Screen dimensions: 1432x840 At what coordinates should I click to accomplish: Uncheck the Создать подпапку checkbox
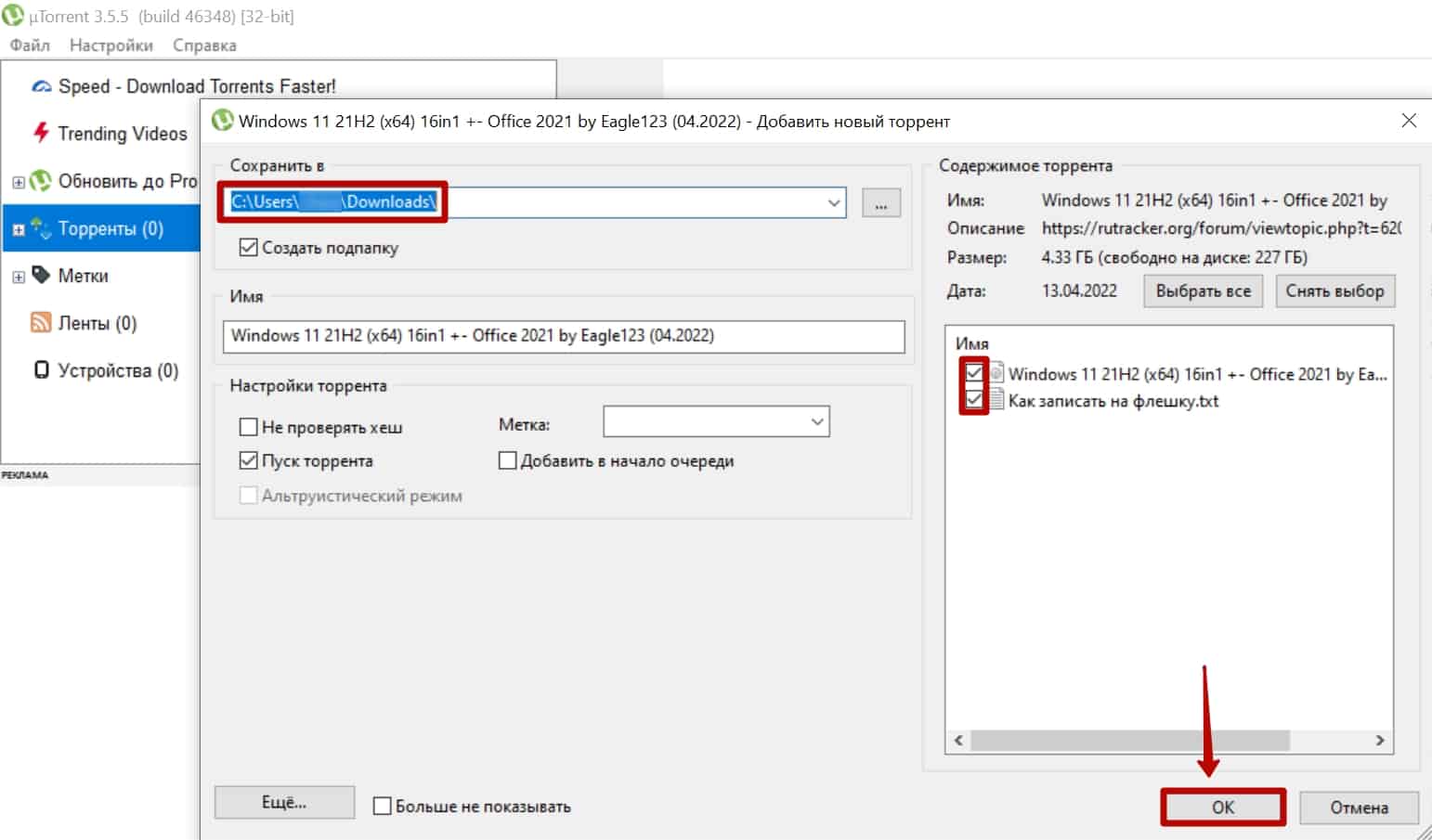[248, 248]
